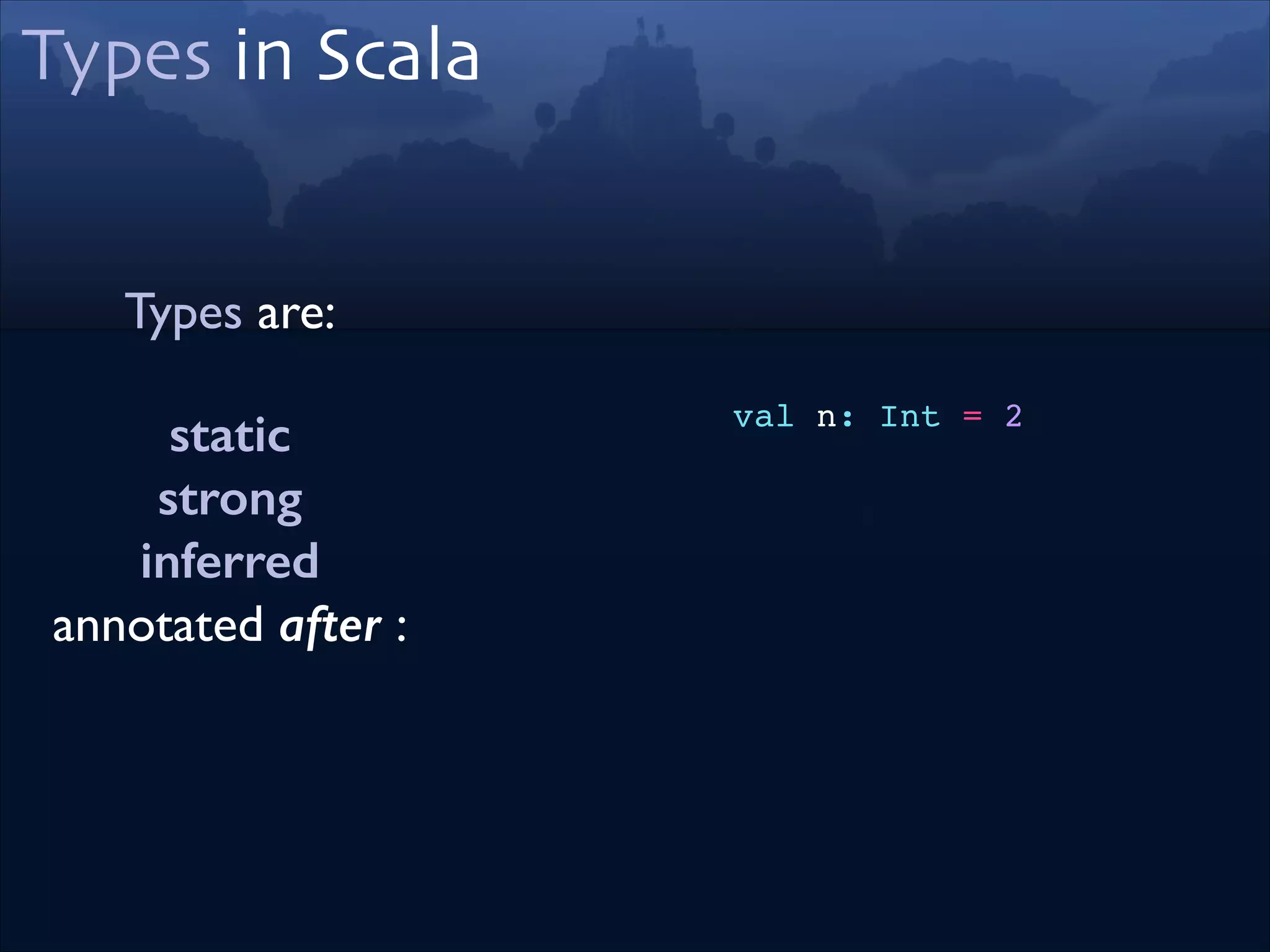Select the italic word "after"

[x=330, y=626]
